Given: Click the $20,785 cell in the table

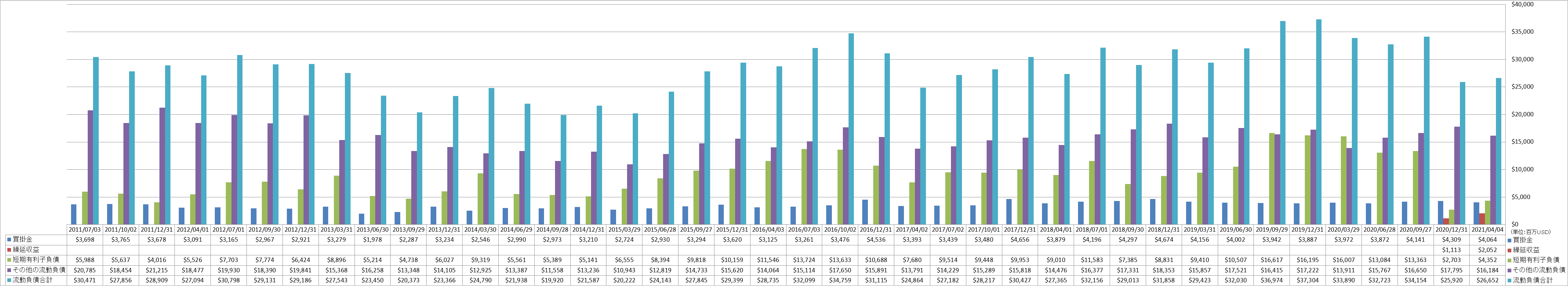Looking at the screenshot, I should pos(85,270).
